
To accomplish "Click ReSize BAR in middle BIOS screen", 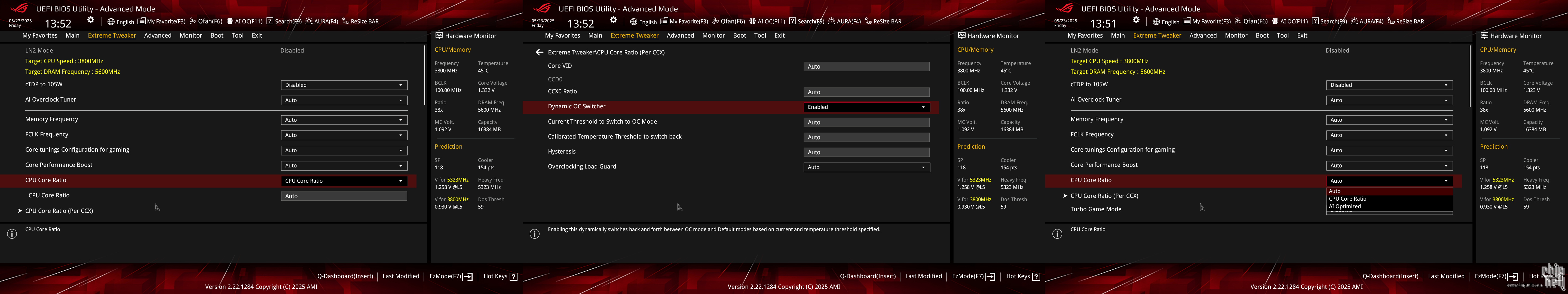I will coord(883,21).
